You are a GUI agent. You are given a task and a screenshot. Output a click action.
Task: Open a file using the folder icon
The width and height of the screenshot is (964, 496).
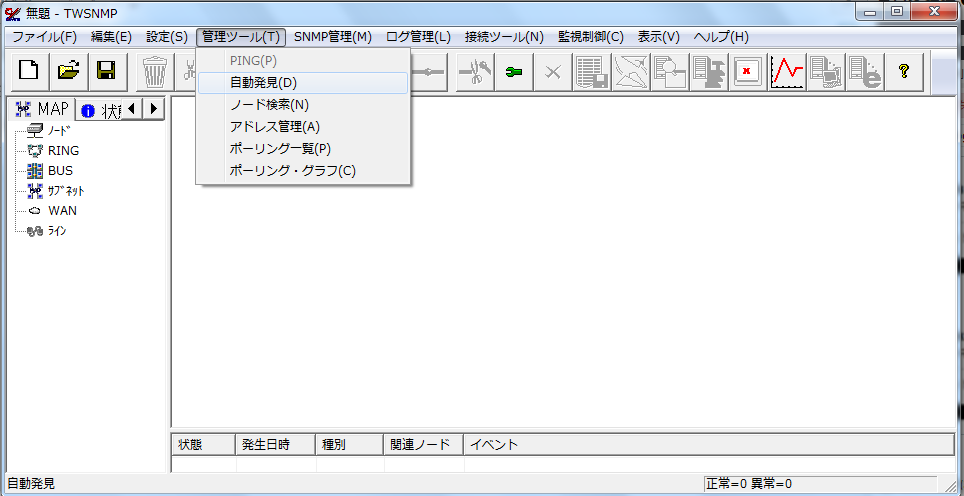click(68, 72)
